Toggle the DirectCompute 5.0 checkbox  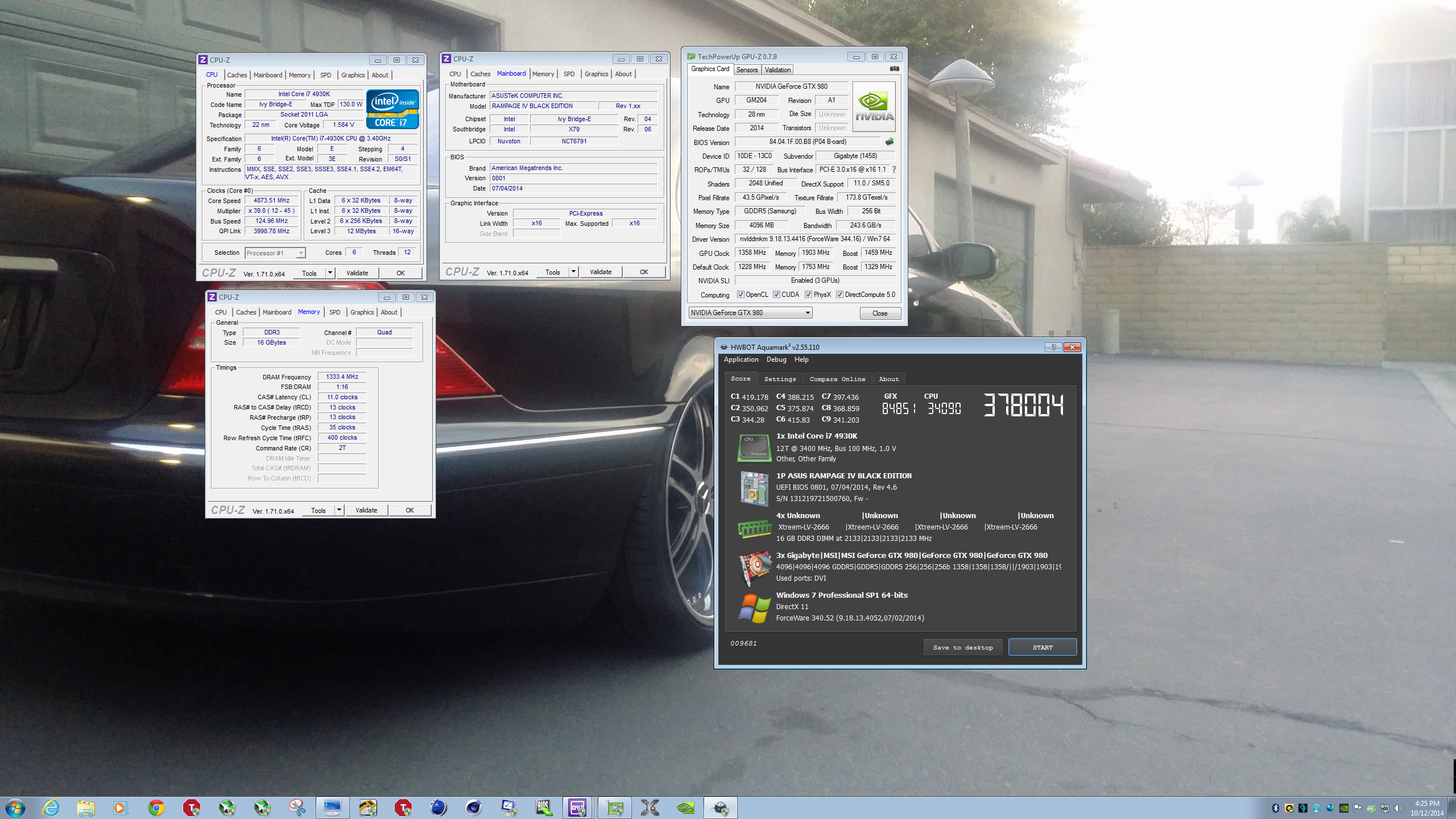coord(839,295)
